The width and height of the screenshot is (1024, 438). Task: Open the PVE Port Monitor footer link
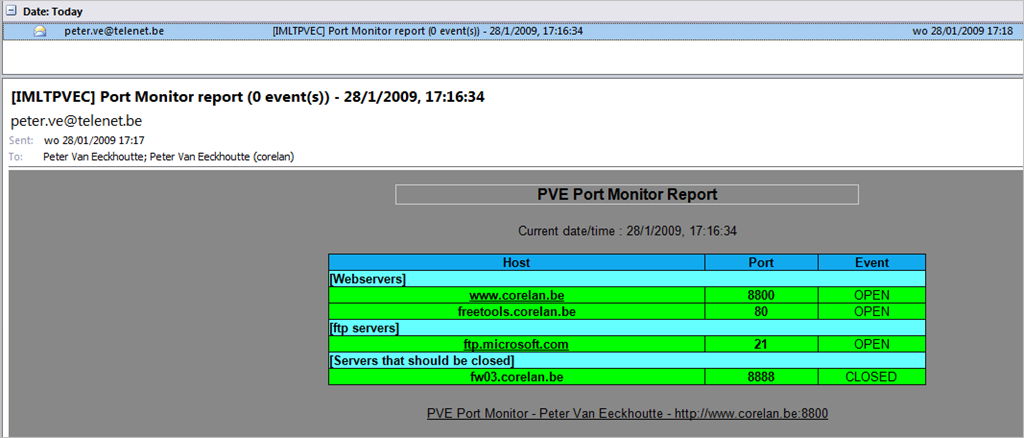627,413
